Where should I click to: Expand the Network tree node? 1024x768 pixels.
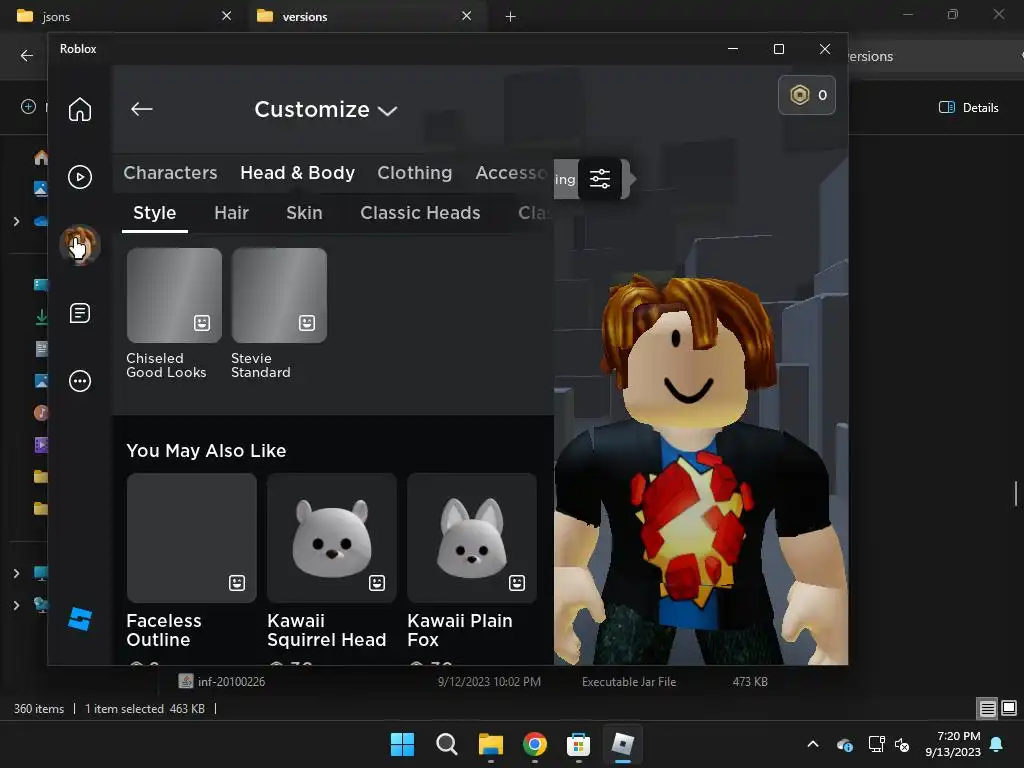16,605
